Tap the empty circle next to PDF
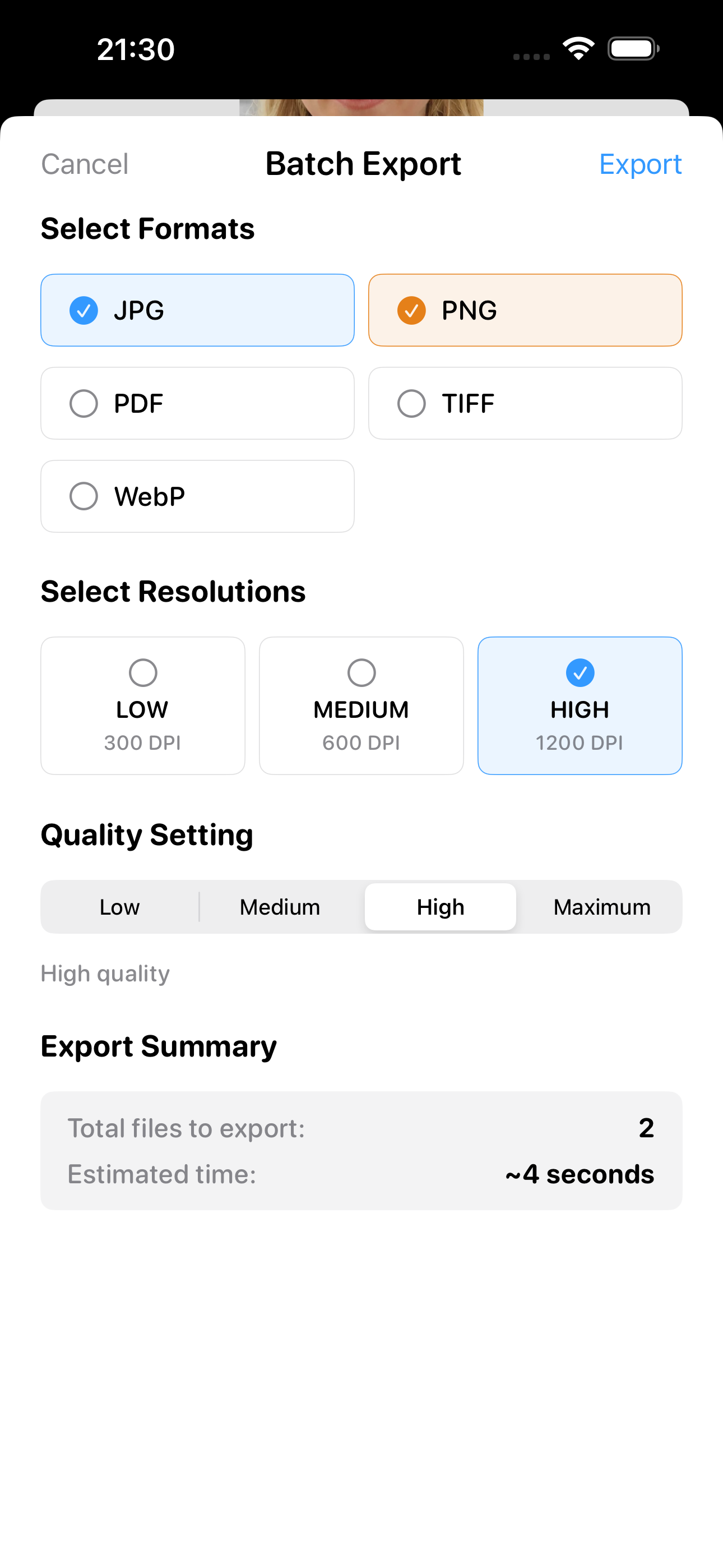This screenshot has height=1568, width=723. point(84,404)
